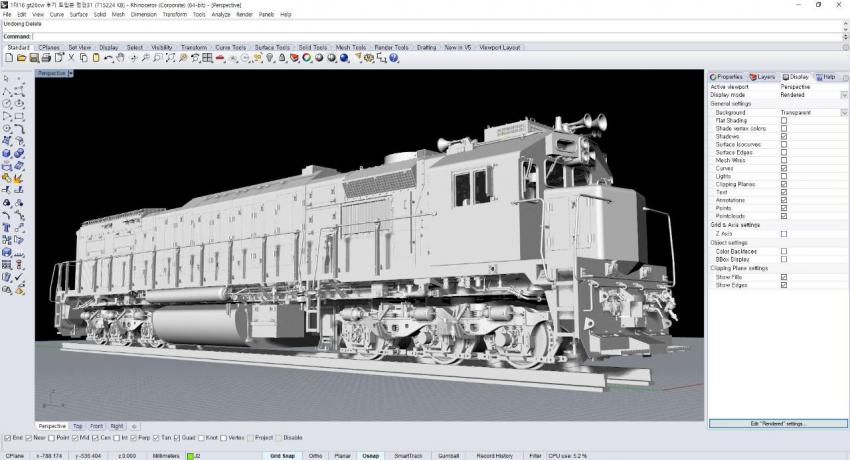Enable the Flat Shading checkbox
The height and width of the screenshot is (460, 850).
tap(784, 120)
